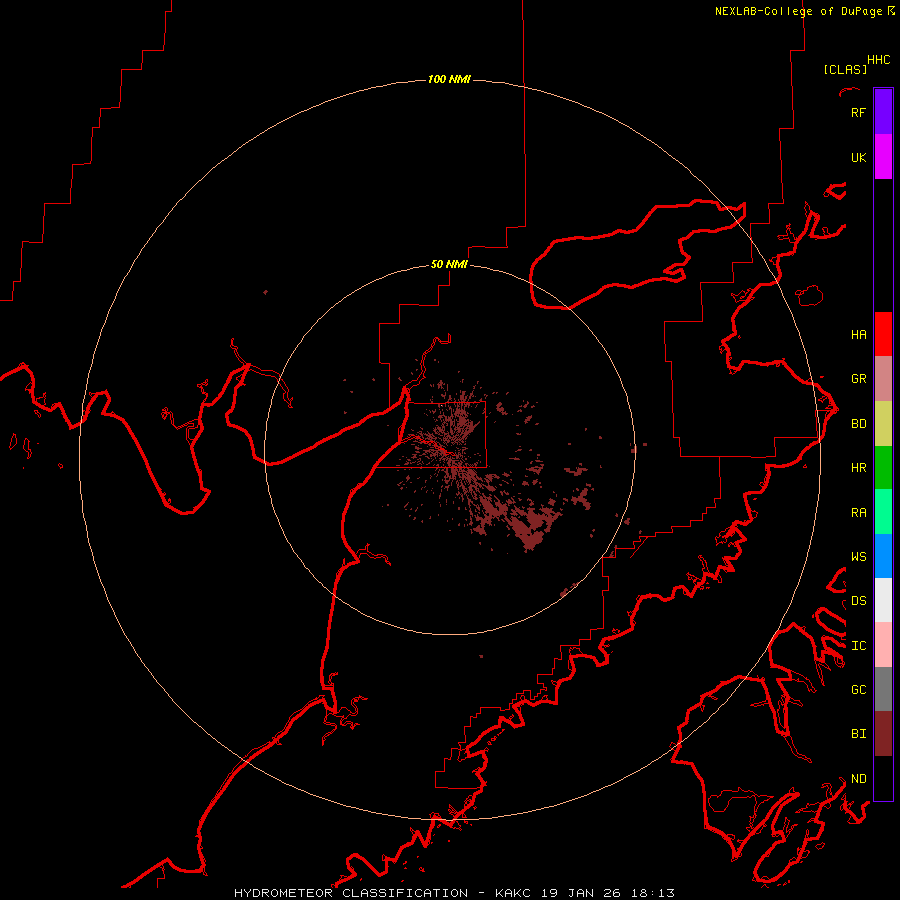Click the RF purple legend swatch
This screenshot has width=900, height=900.
pyautogui.click(x=883, y=112)
